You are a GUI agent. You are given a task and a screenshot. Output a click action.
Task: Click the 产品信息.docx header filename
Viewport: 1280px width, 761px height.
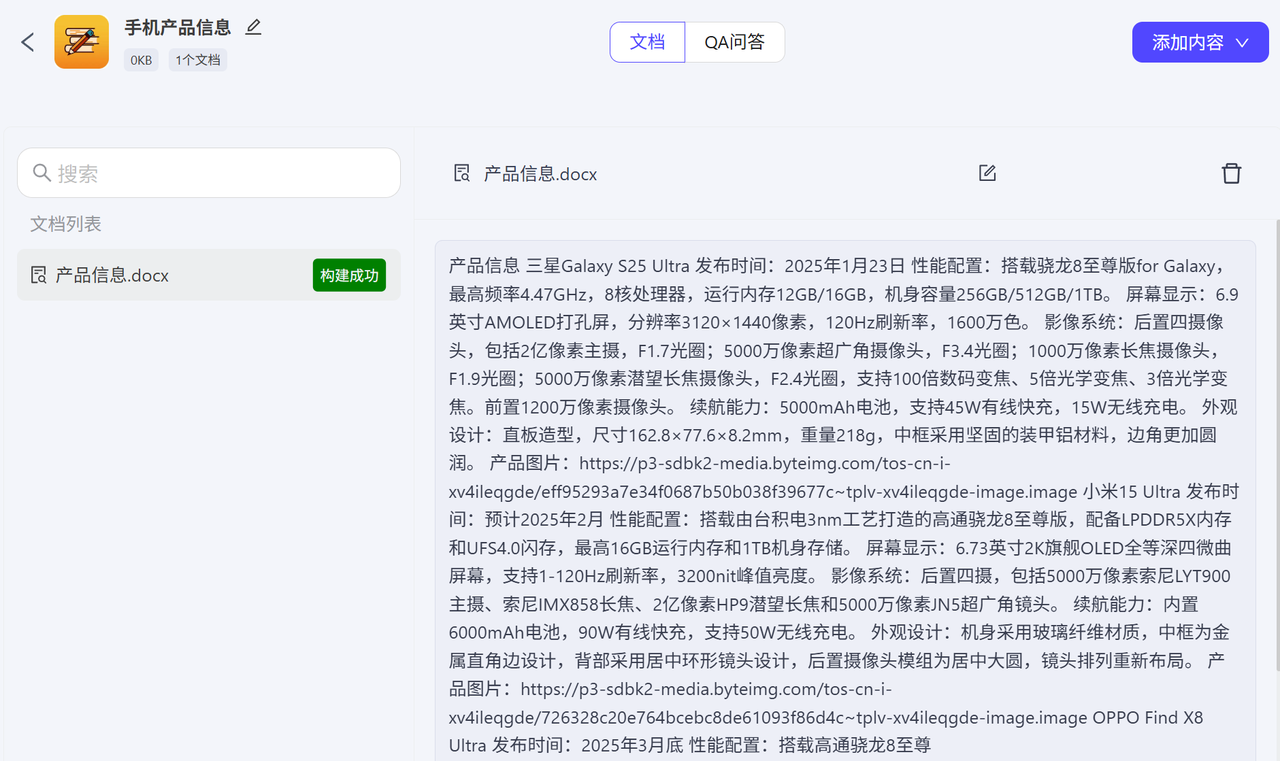point(540,174)
